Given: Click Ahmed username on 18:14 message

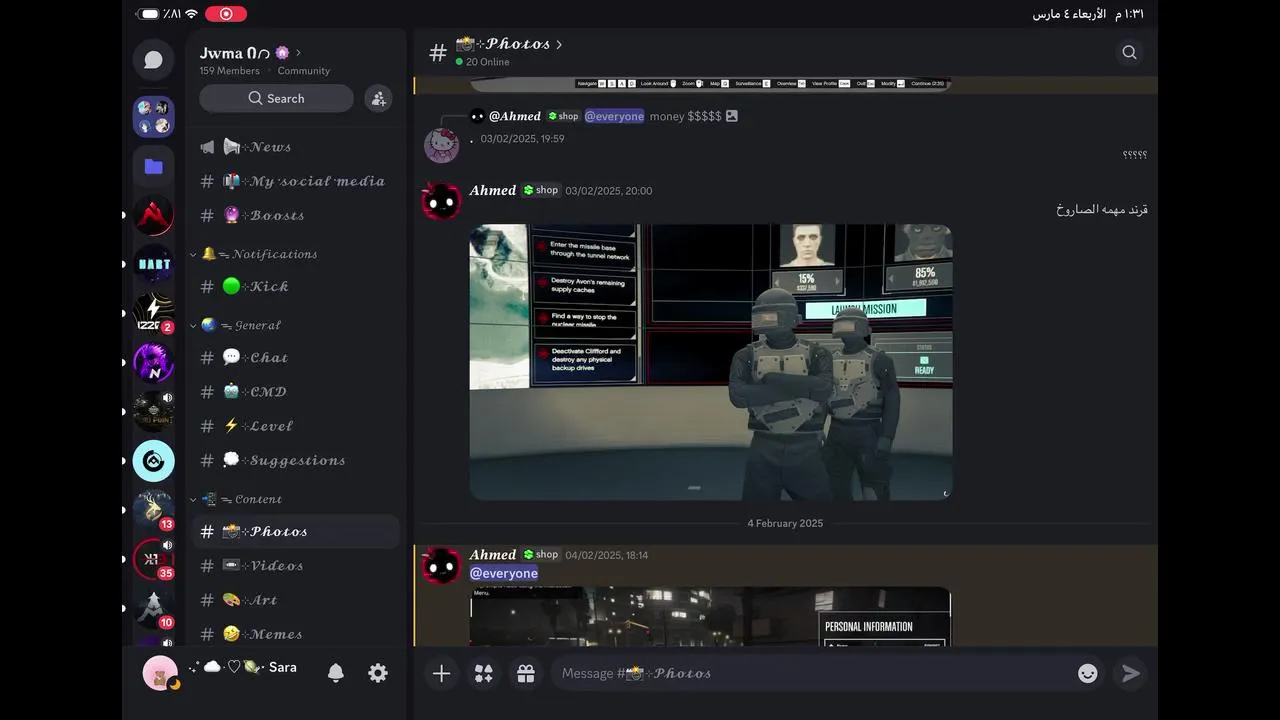Looking at the screenshot, I should (x=493, y=554).
